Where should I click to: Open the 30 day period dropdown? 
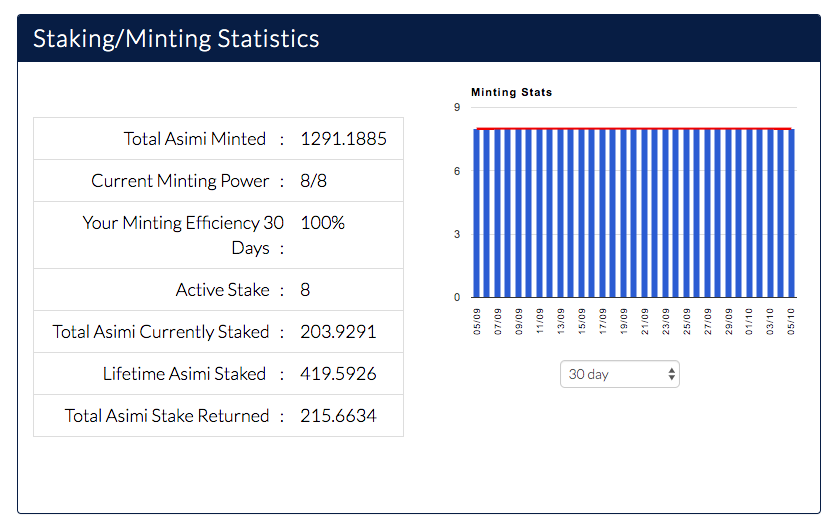[619, 374]
